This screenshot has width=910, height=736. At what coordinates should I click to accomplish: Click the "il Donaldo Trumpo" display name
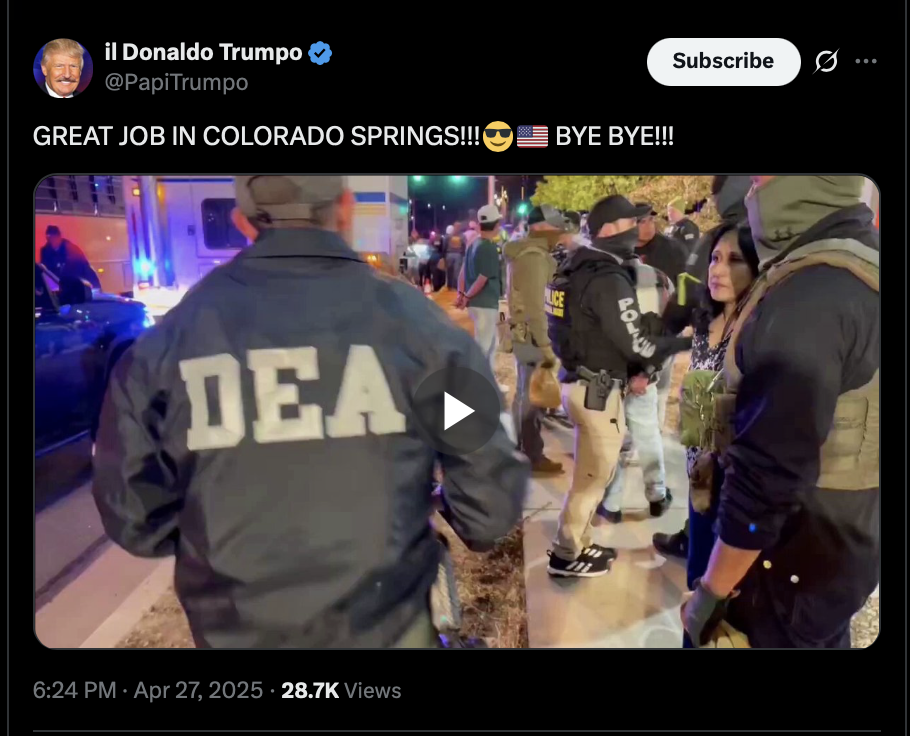click(204, 52)
